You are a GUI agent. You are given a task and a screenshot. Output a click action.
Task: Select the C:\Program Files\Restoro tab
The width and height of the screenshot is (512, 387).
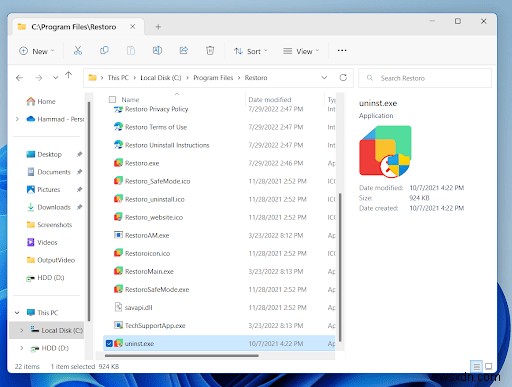coord(74,27)
